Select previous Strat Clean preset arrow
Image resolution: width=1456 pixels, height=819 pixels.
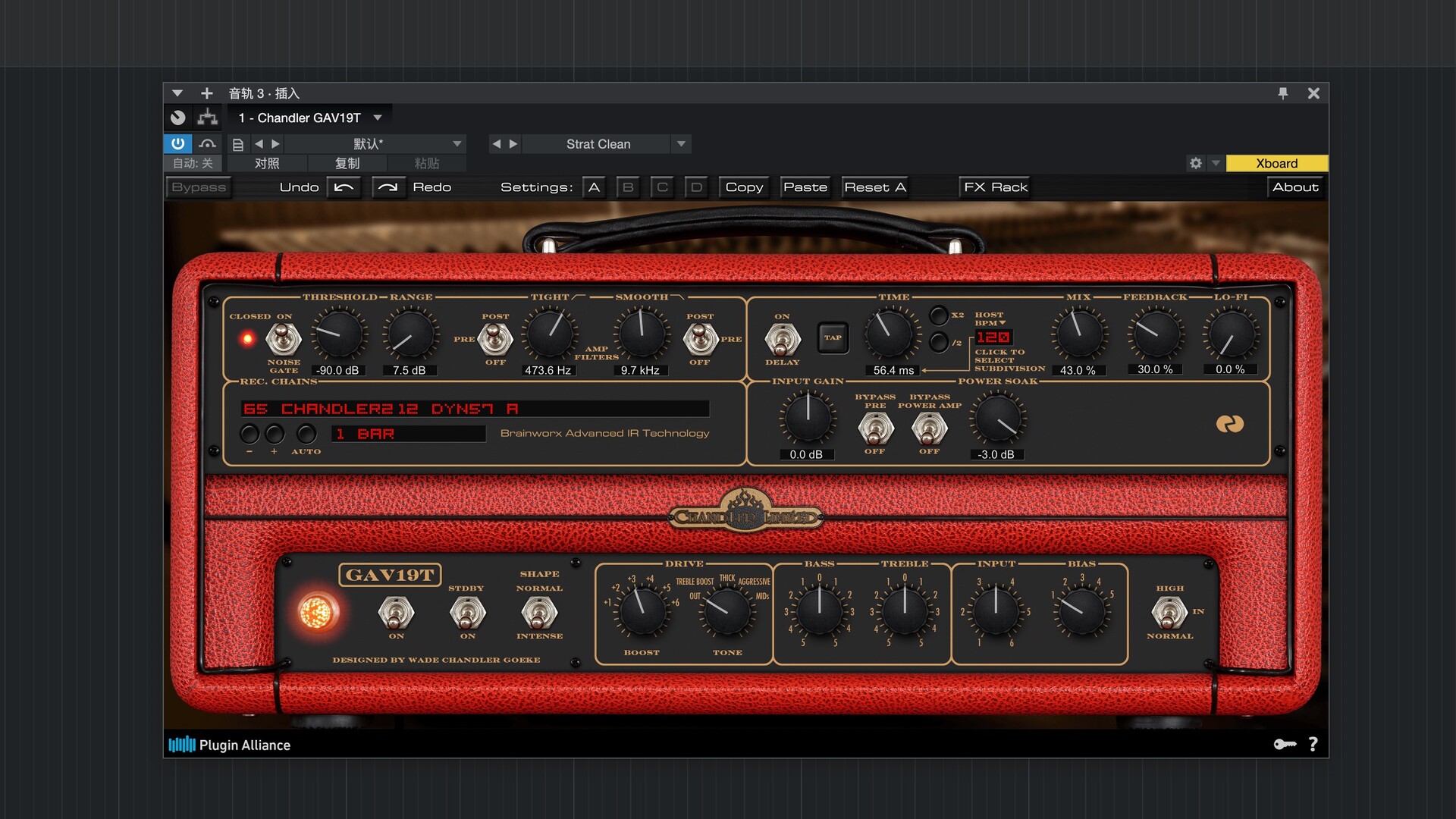(x=496, y=143)
